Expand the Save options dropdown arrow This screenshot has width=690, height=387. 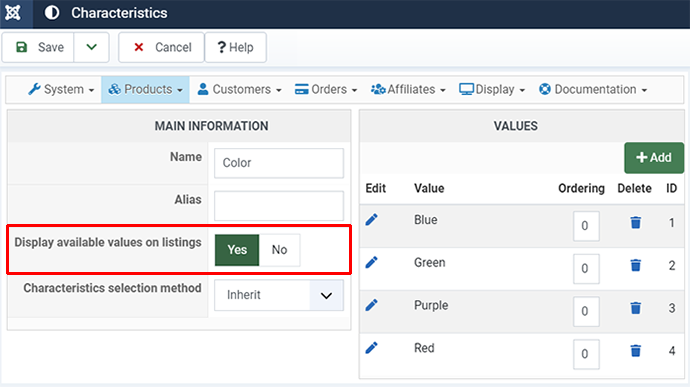point(91,47)
